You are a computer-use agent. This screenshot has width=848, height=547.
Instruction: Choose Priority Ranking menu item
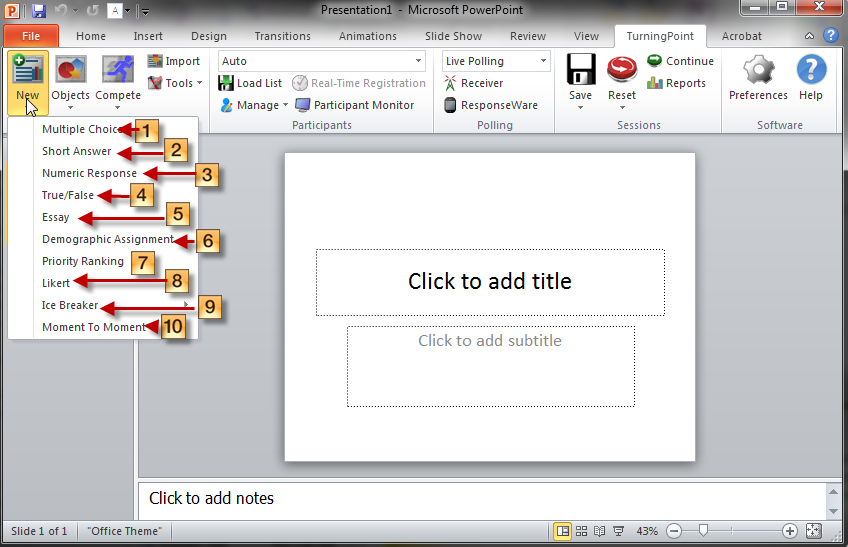click(103, 261)
